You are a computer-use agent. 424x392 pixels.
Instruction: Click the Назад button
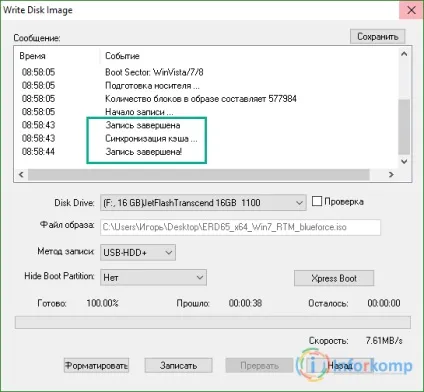pyautogui.click(x=340, y=365)
